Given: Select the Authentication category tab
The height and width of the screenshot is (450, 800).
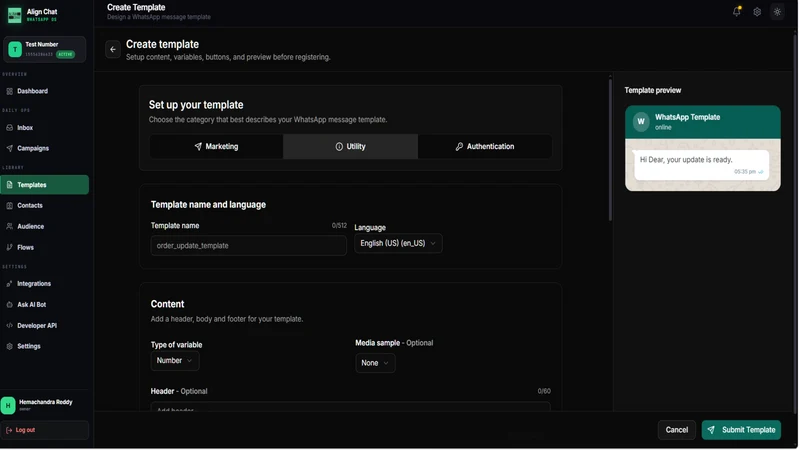Looking at the screenshot, I should pyautogui.click(x=485, y=146).
